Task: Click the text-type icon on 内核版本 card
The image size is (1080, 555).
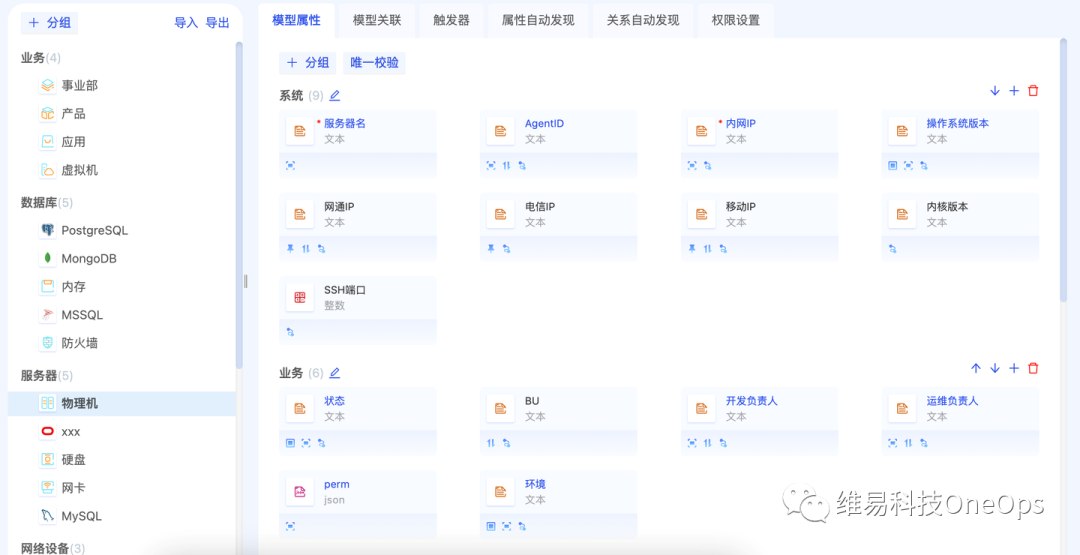Action: (902, 214)
